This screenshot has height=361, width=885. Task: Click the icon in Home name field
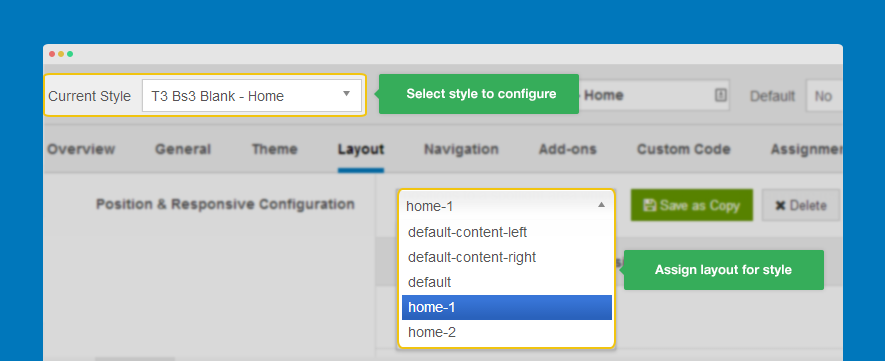tap(720, 95)
